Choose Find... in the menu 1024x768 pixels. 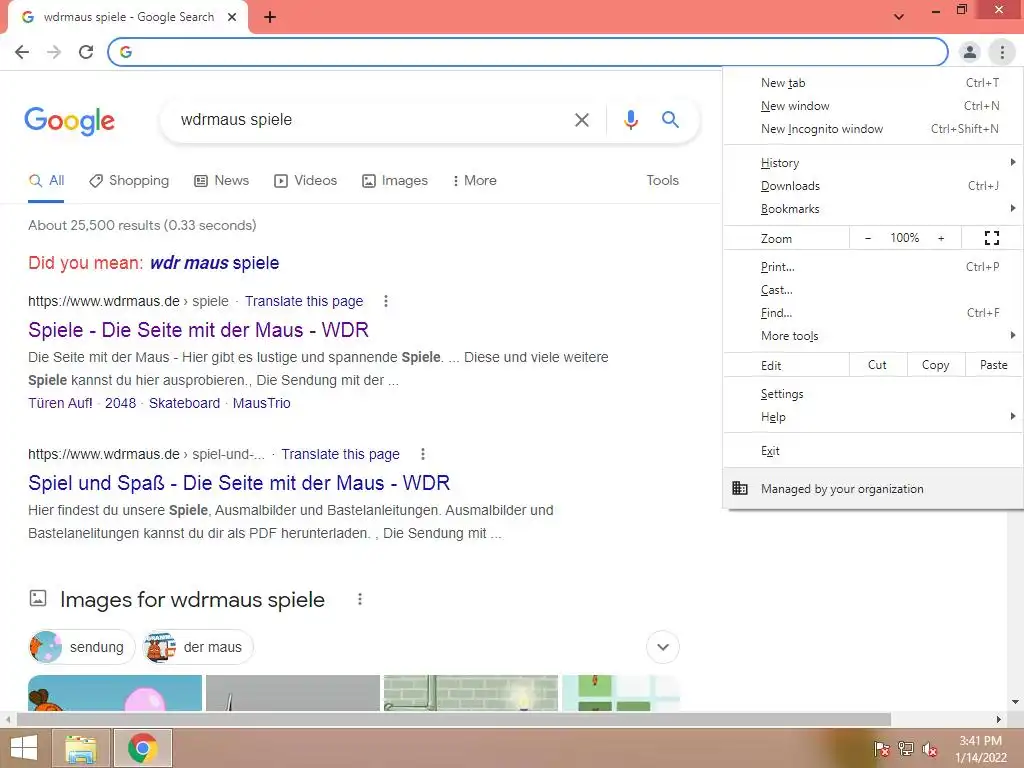pyautogui.click(x=873, y=313)
